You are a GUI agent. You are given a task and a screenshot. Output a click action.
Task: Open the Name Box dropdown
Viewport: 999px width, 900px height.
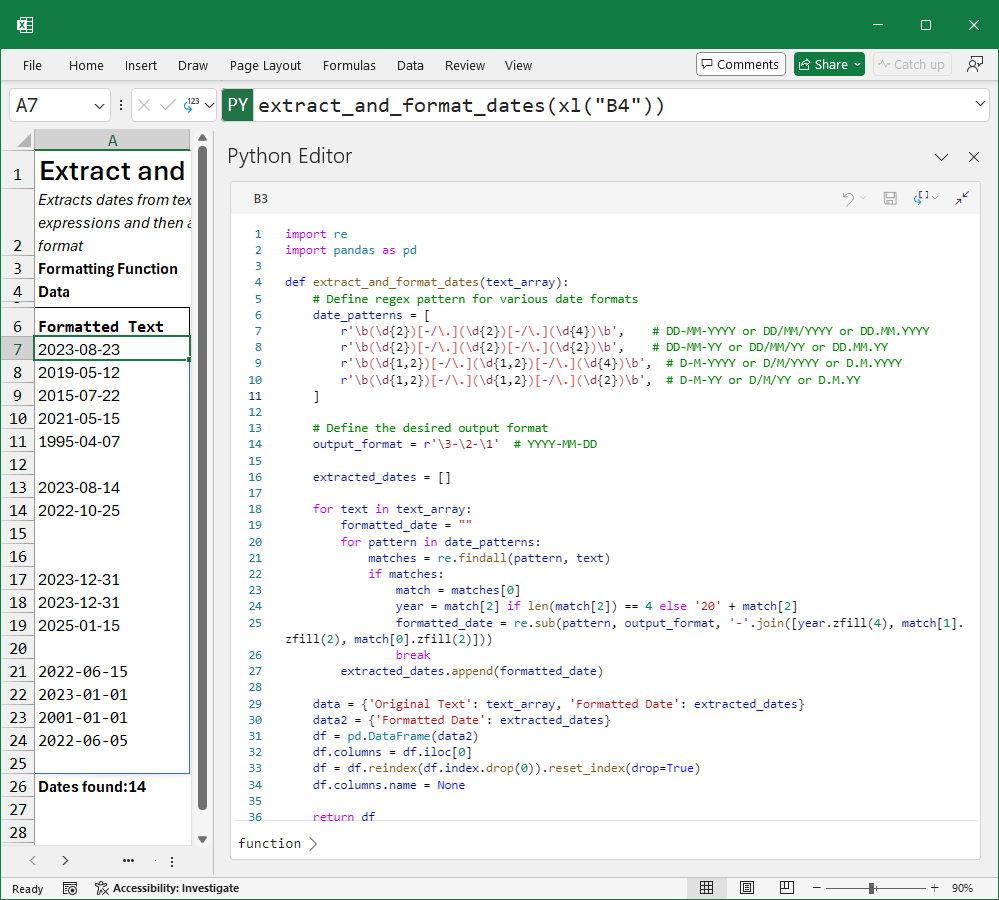click(x=100, y=104)
